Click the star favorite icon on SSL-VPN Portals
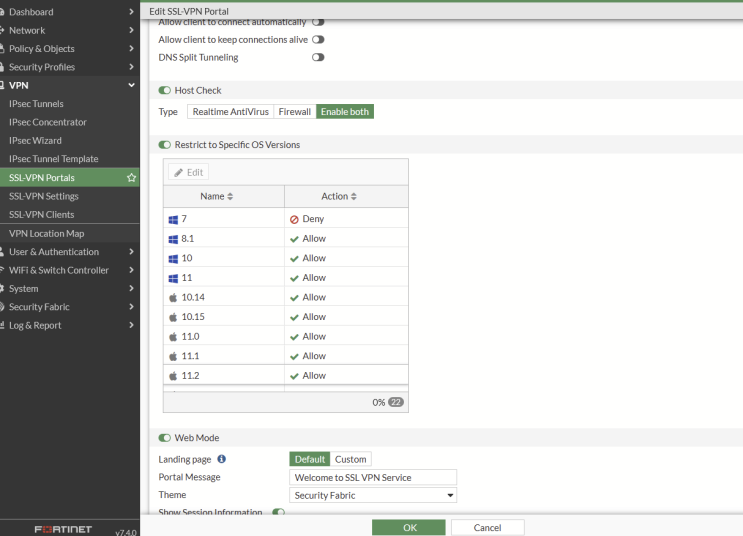 (131, 178)
